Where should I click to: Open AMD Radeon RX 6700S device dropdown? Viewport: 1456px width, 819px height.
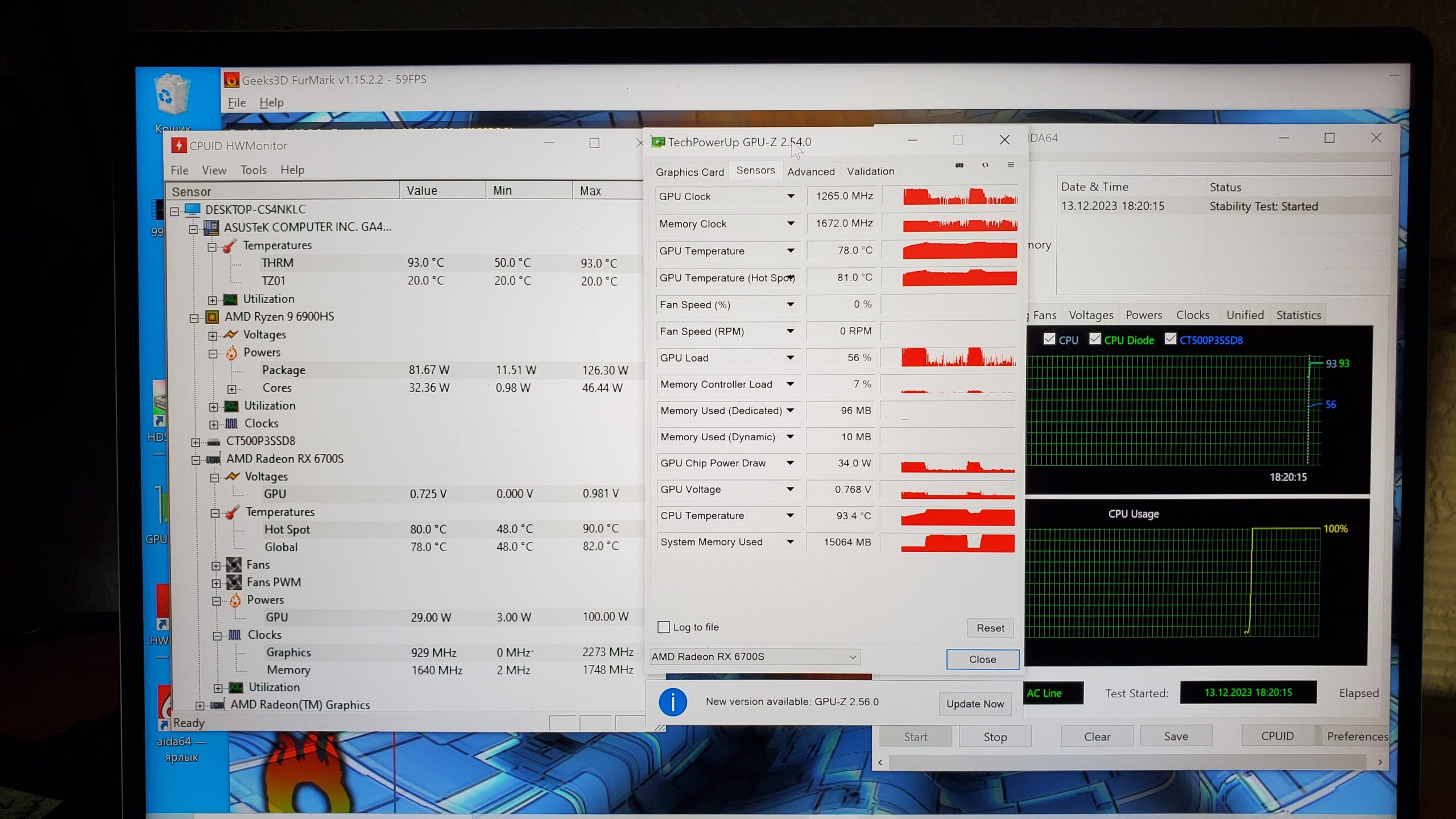coord(754,656)
